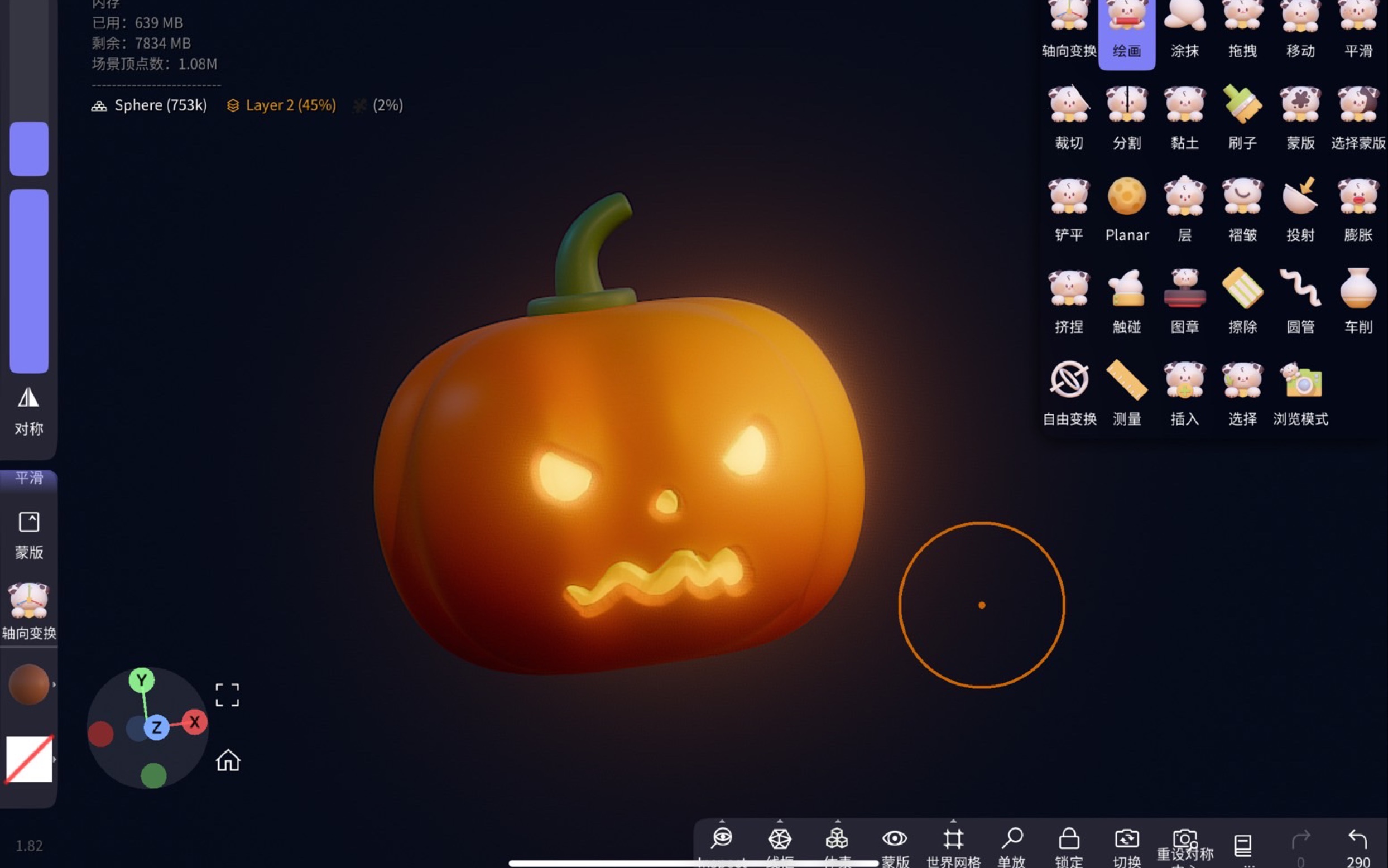This screenshot has width=1388, height=868.
Task: Toggle the 锁定 lock in bottom bar
Action: 1069,840
